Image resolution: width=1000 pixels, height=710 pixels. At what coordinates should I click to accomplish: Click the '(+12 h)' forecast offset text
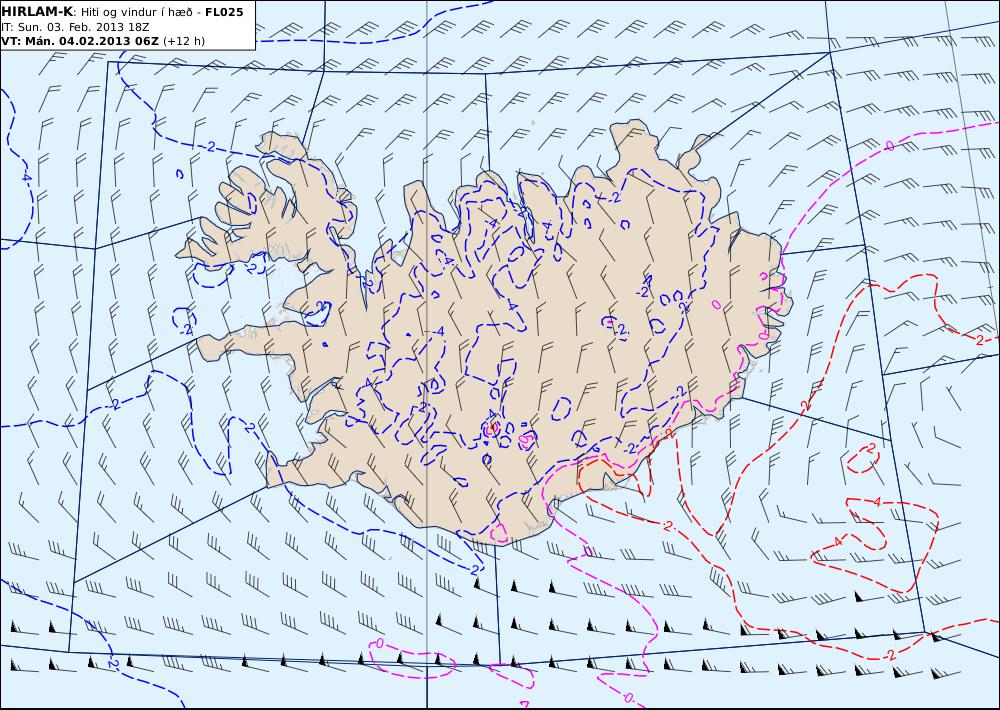[x=184, y=41]
